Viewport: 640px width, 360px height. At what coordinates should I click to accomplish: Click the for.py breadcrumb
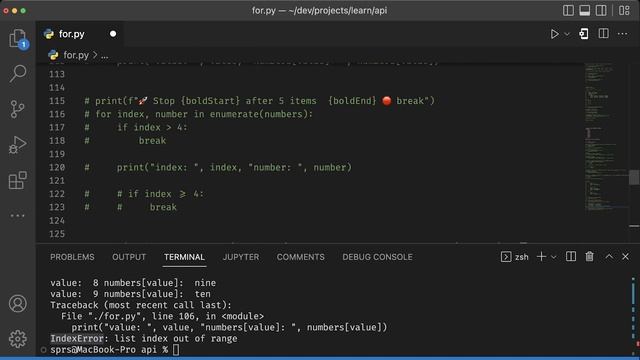76,55
